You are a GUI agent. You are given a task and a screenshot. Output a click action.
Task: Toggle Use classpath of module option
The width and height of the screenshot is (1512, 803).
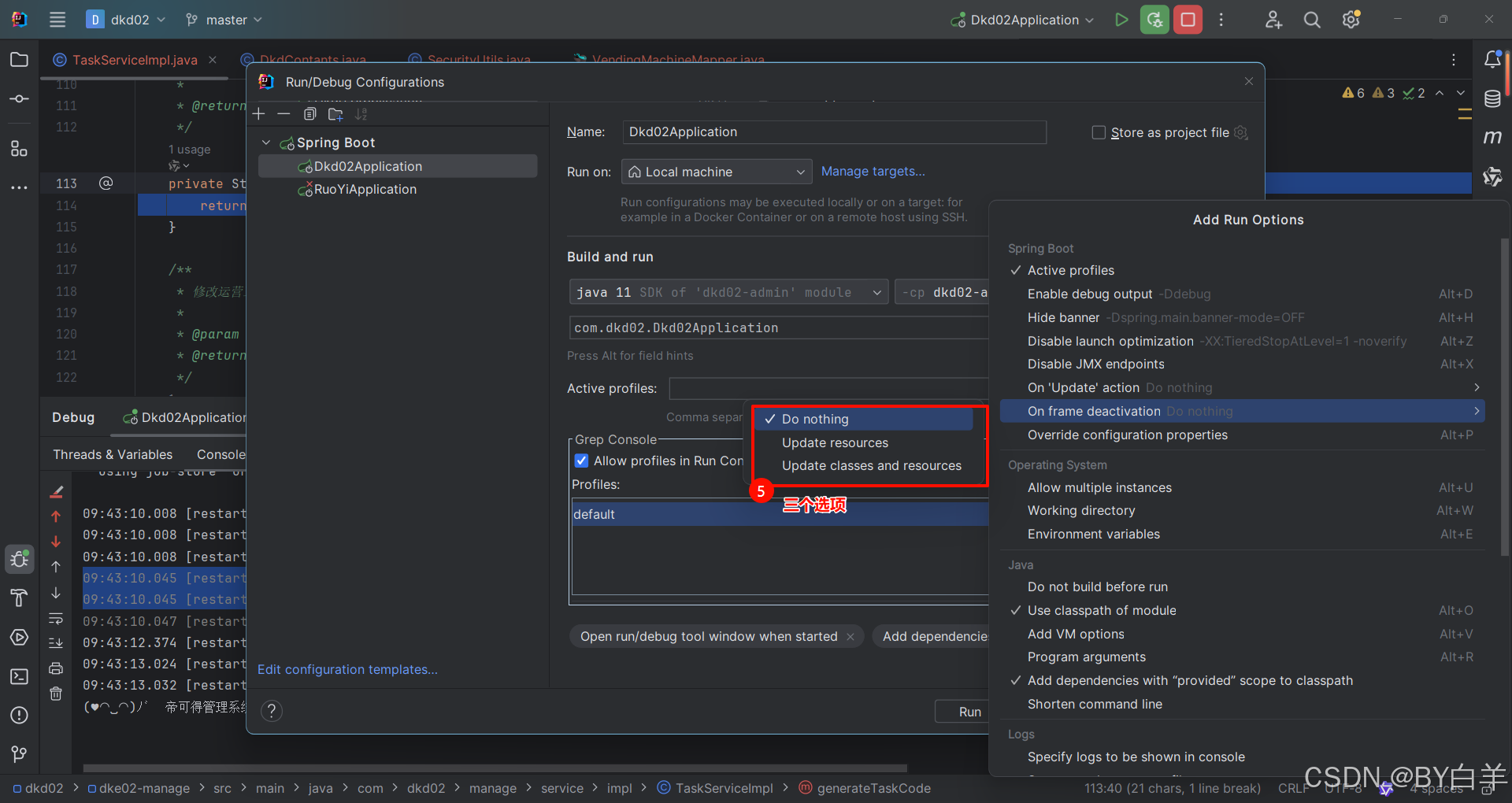(1102, 610)
